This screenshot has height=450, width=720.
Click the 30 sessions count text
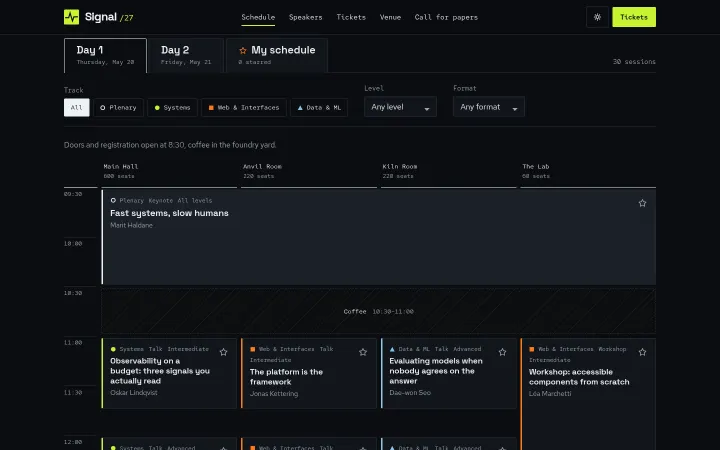pos(634,62)
